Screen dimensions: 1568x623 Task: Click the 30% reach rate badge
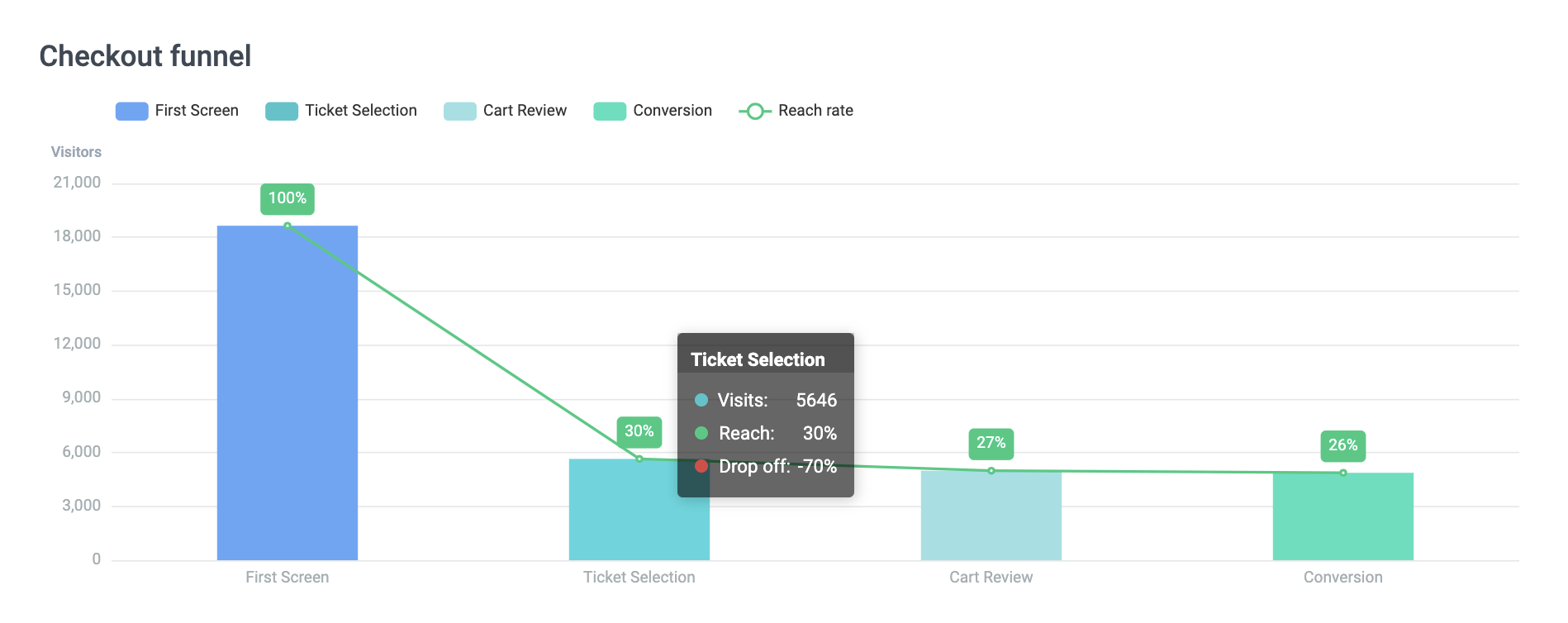[639, 431]
